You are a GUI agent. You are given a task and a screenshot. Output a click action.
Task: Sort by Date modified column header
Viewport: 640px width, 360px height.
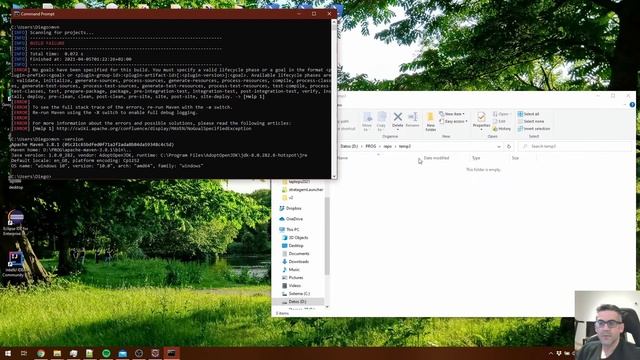[x=436, y=158]
